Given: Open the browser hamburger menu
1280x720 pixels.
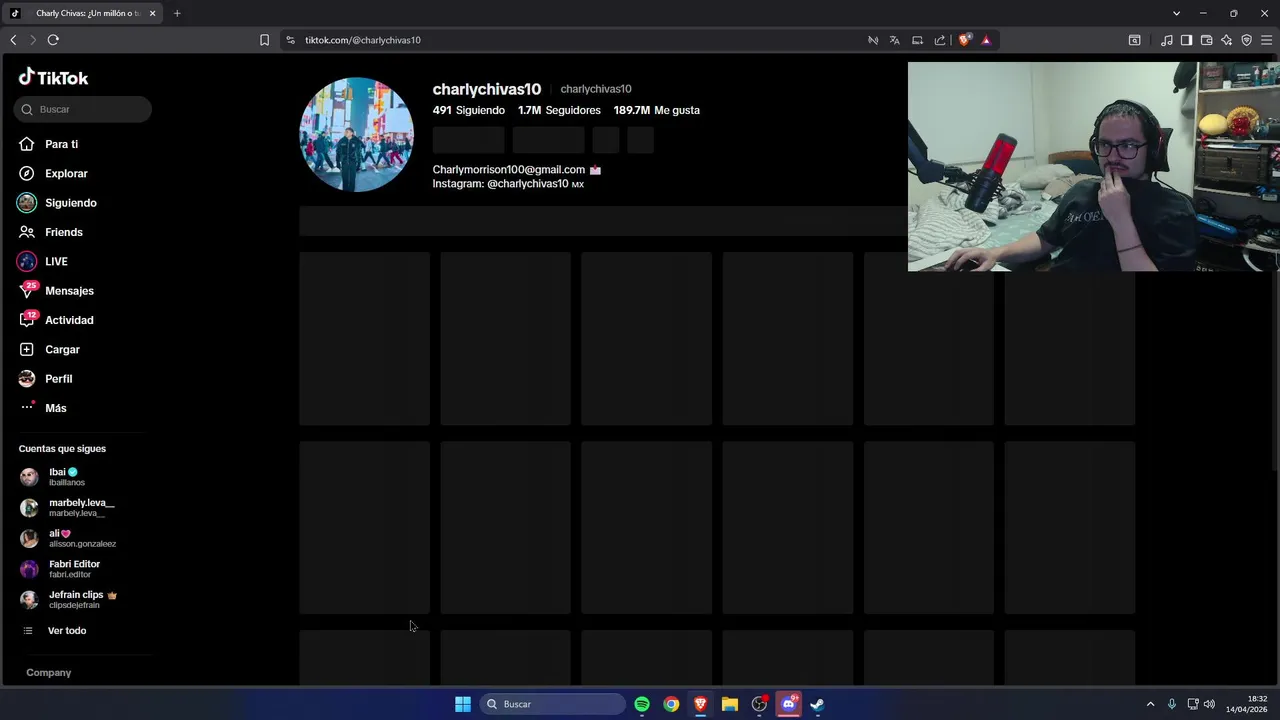Looking at the screenshot, I should pyautogui.click(x=1266, y=40).
